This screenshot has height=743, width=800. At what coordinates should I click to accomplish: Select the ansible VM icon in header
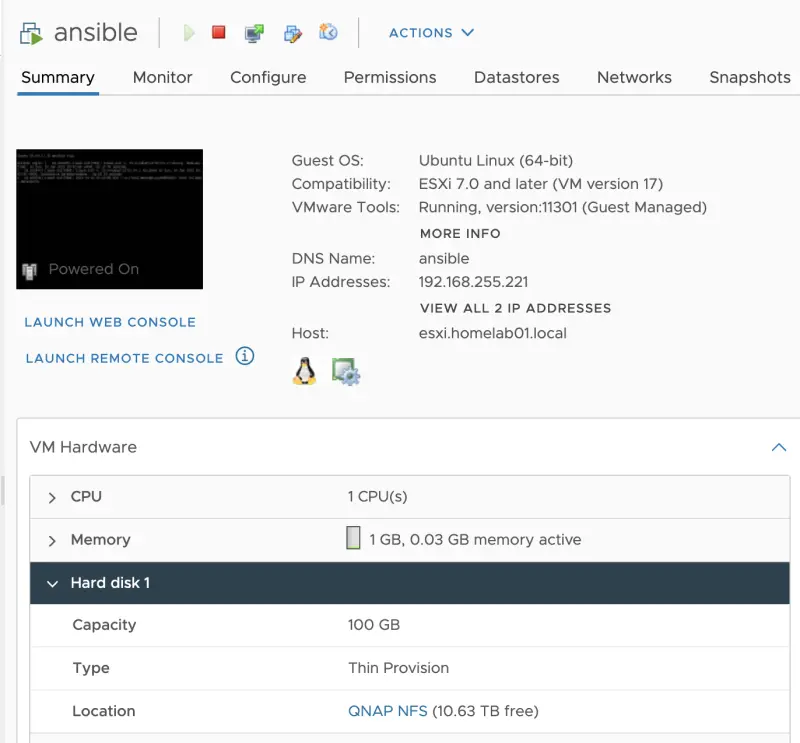point(30,31)
